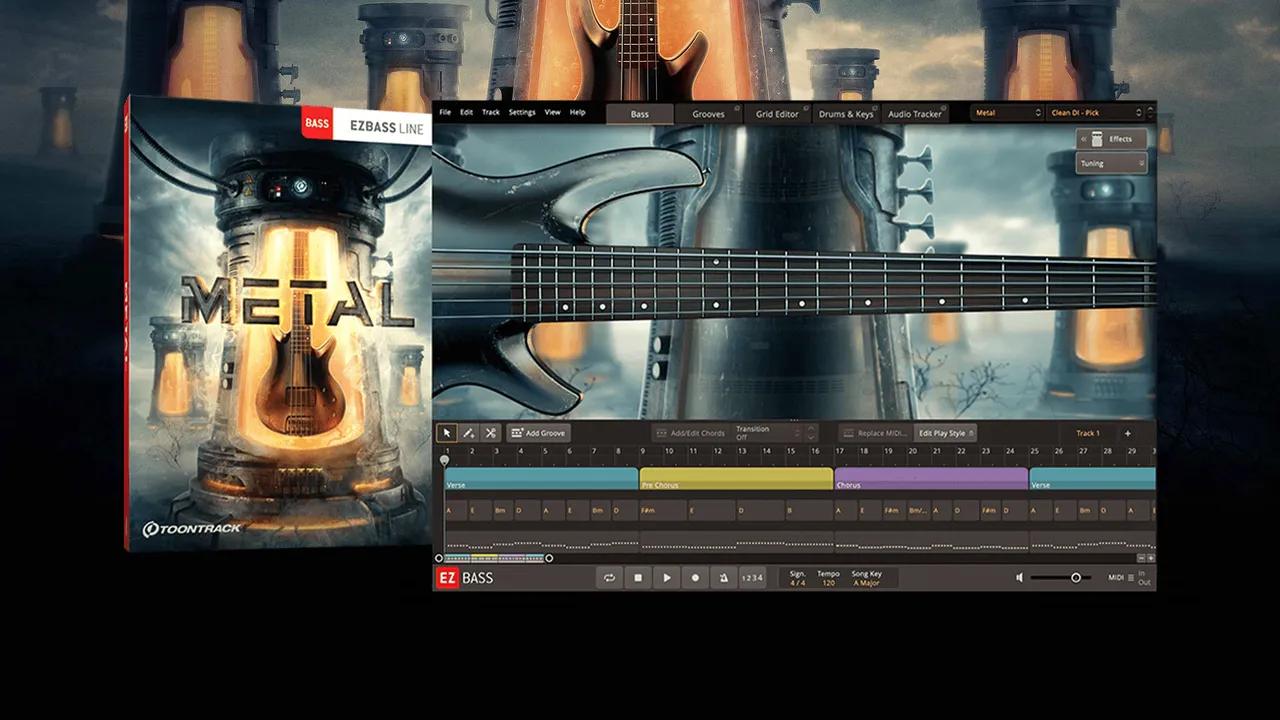Viewport: 1280px width, 720px height.
Task: Select the scissors cut tool
Action: tap(490, 433)
